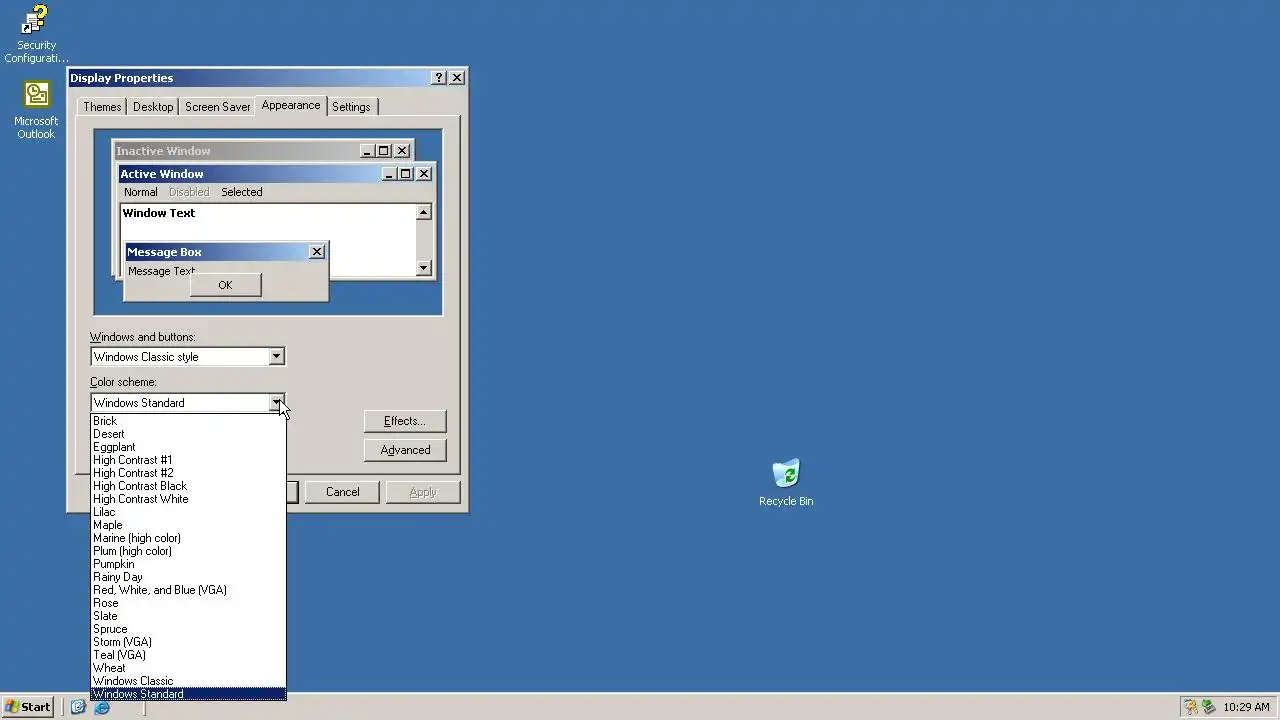Select High Contrast #2 scheme
The height and width of the screenshot is (720, 1280).
(x=188, y=473)
